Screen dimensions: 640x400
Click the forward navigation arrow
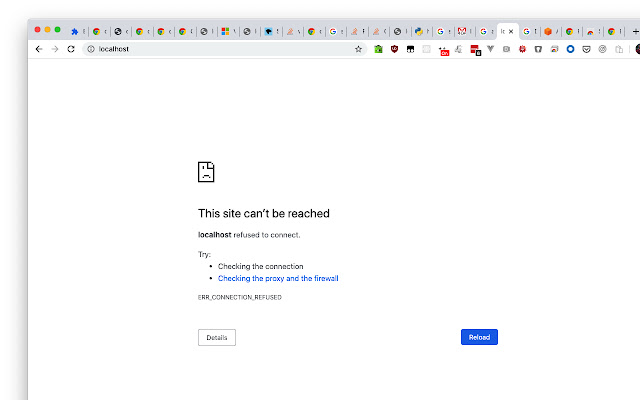click(55, 49)
